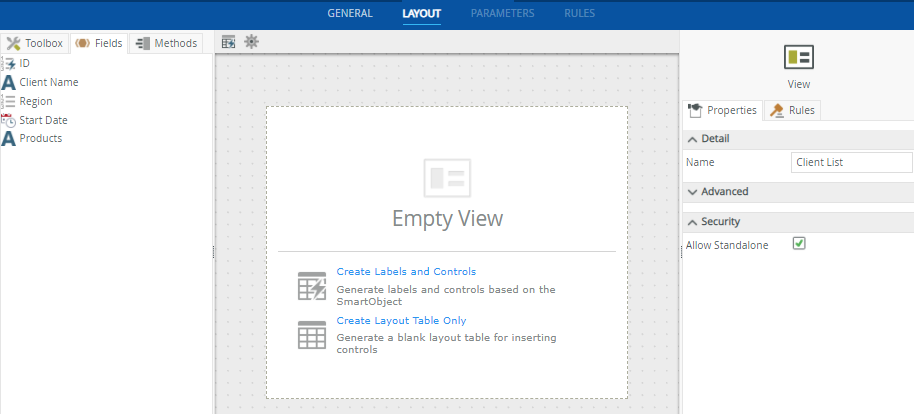
Task: Select the ID field
Action: (x=24, y=63)
